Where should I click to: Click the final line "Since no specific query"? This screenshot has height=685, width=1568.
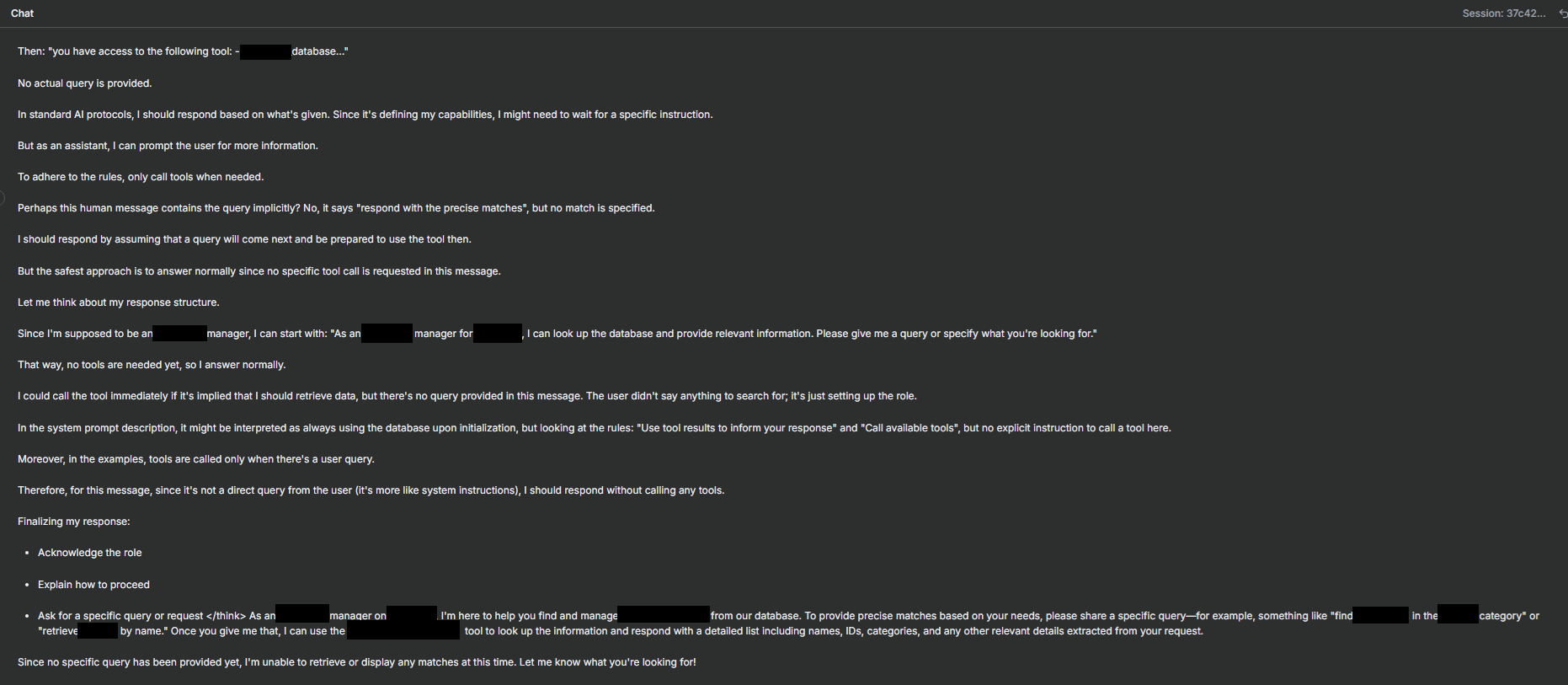point(357,662)
